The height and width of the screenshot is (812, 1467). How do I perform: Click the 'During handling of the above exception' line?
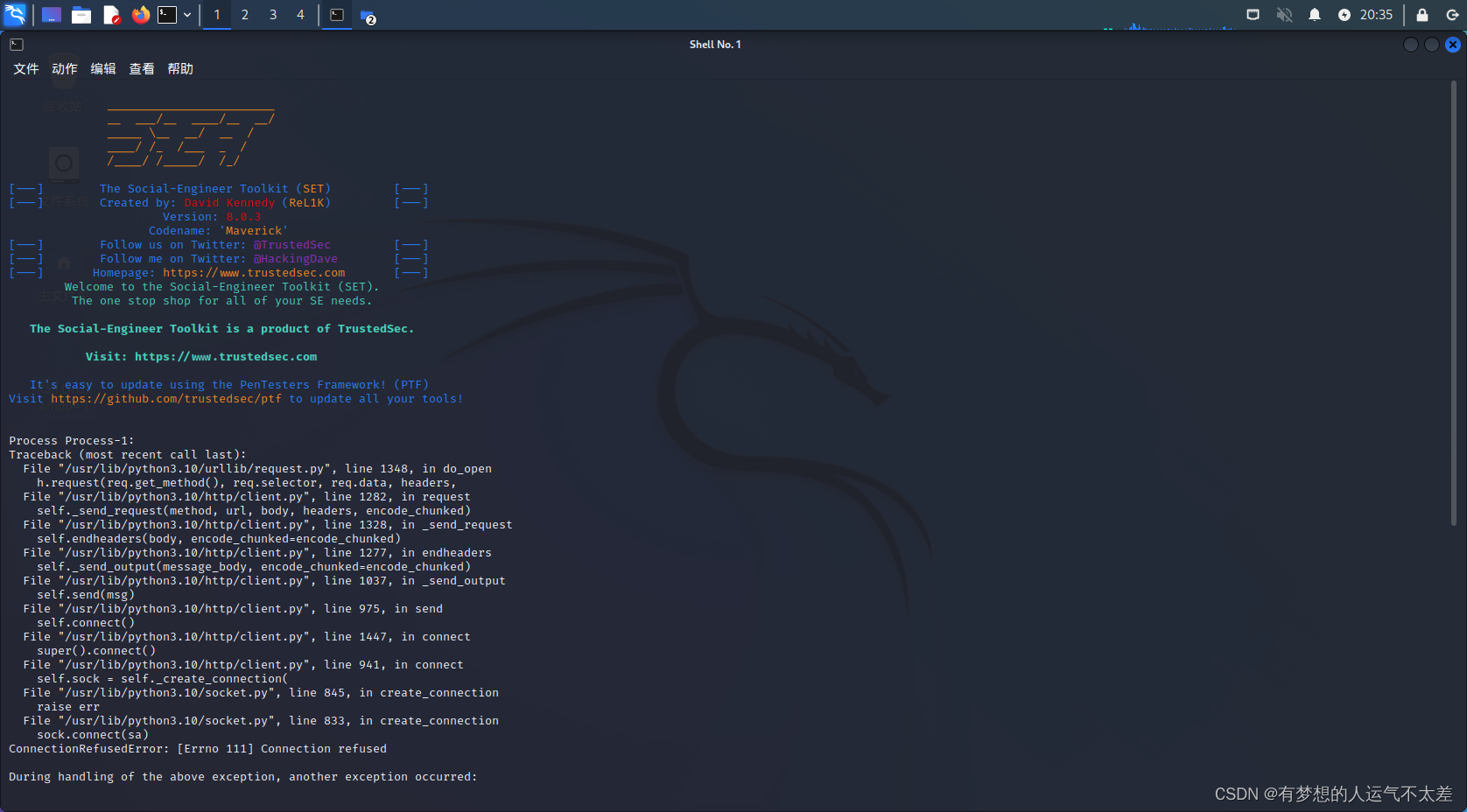243,777
